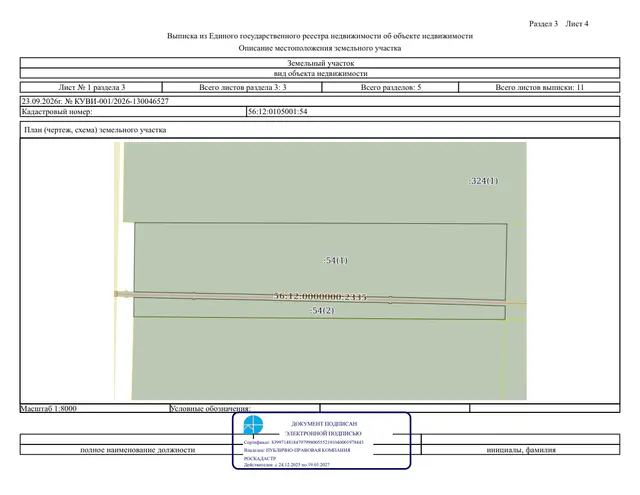Click the "Всего листов раздела 3: 3" cell

[x=242, y=87]
